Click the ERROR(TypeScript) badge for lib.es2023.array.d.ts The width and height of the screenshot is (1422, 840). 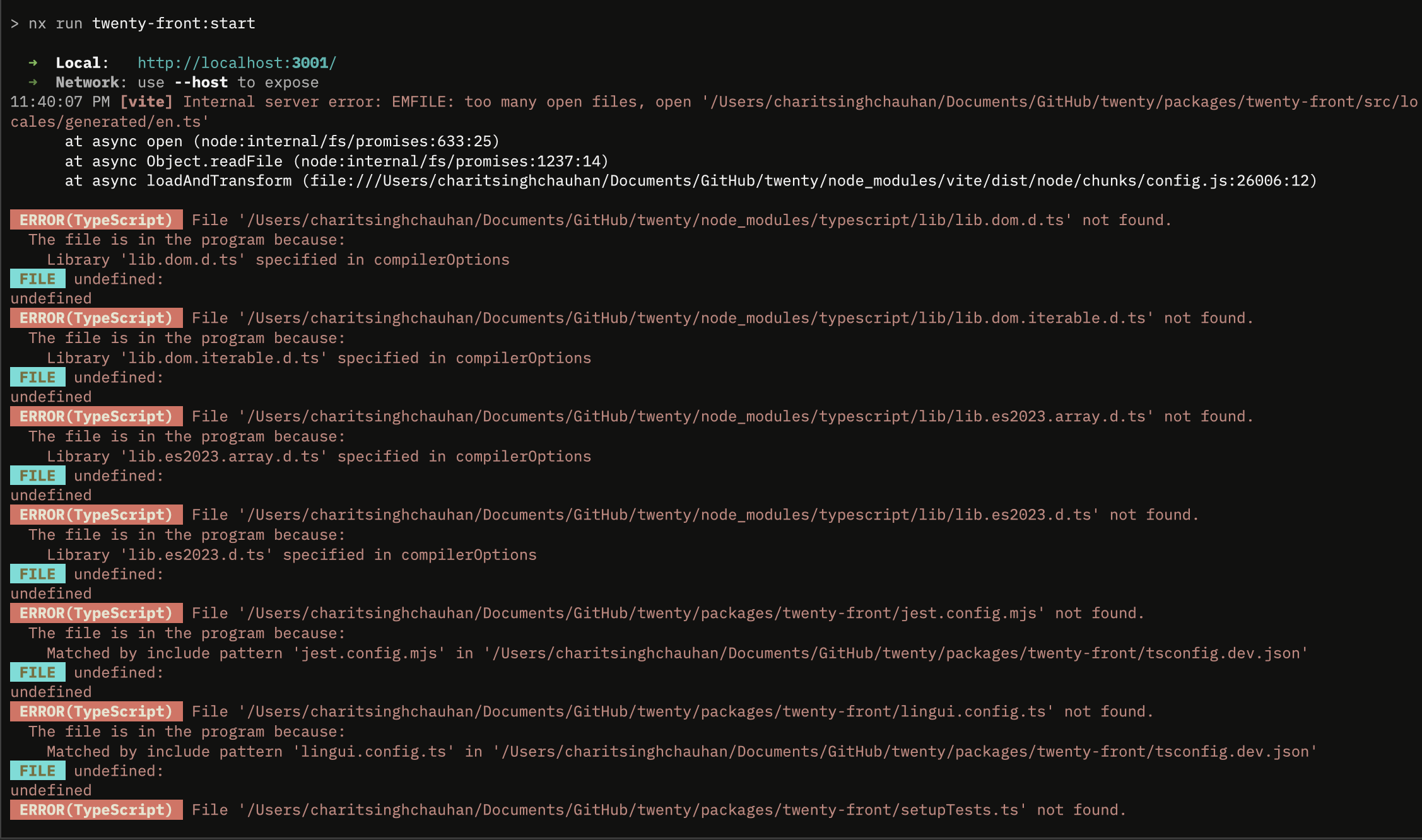coord(96,416)
